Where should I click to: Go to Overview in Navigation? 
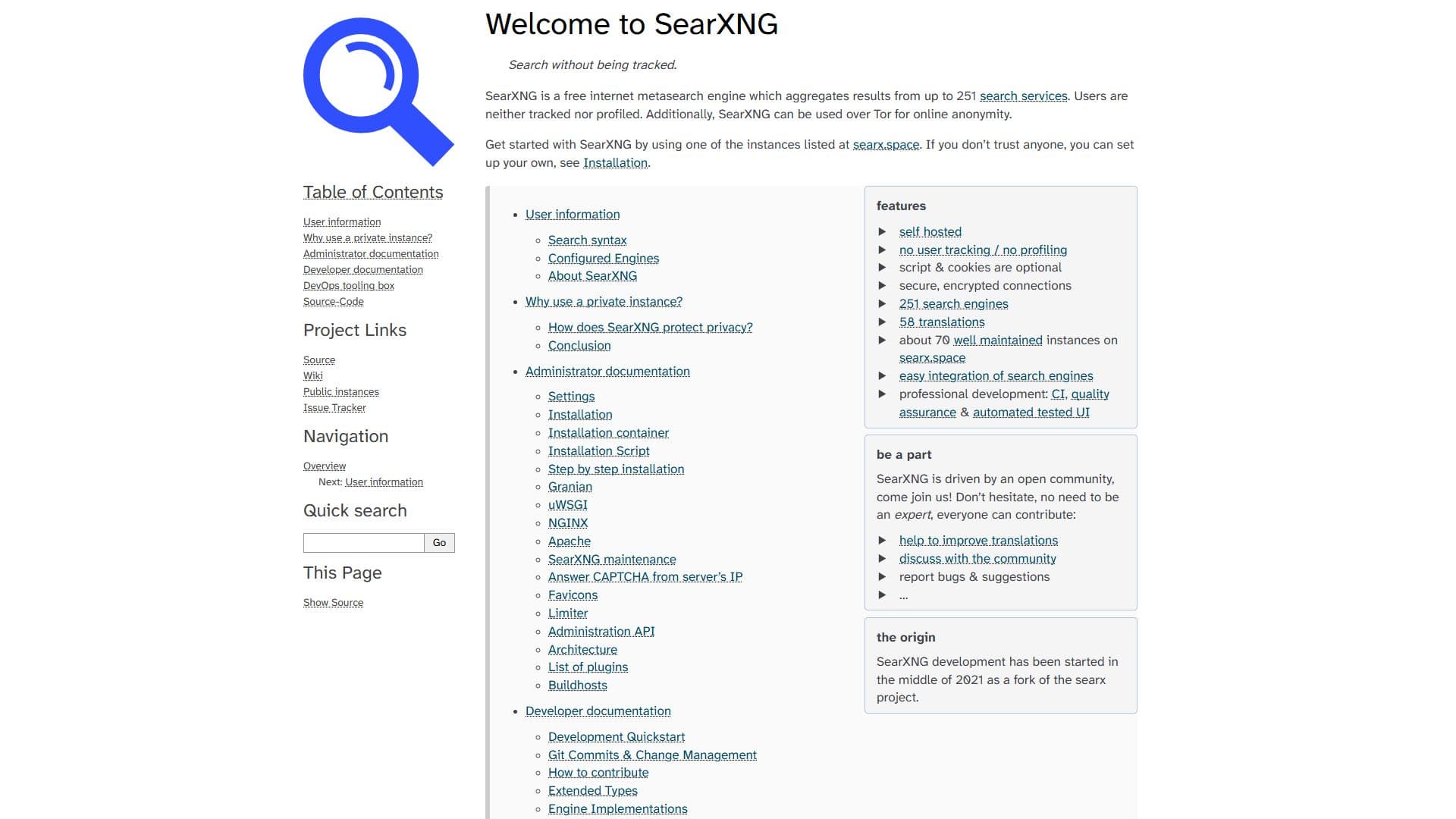pos(325,466)
